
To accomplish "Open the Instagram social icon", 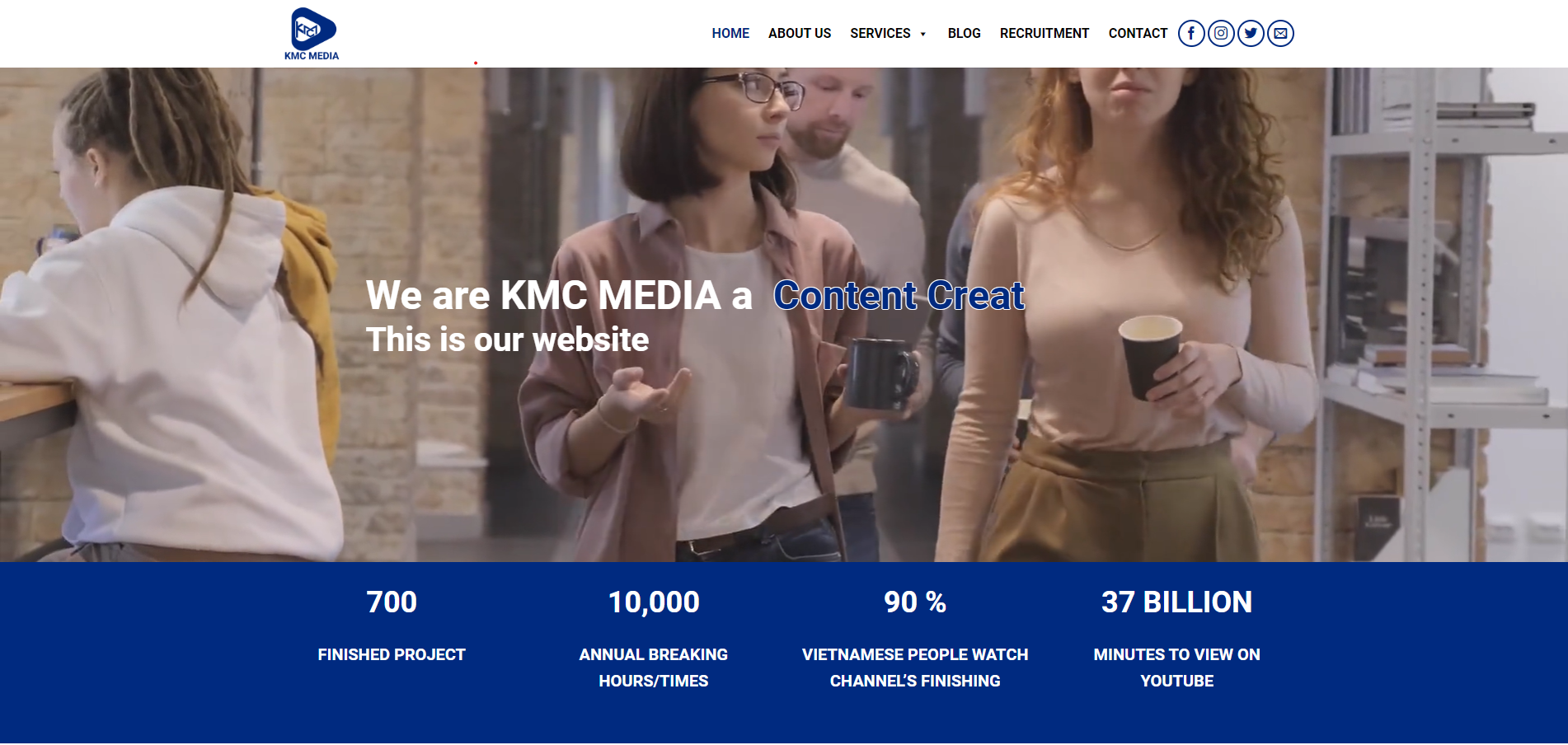I will pos(1220,34).
